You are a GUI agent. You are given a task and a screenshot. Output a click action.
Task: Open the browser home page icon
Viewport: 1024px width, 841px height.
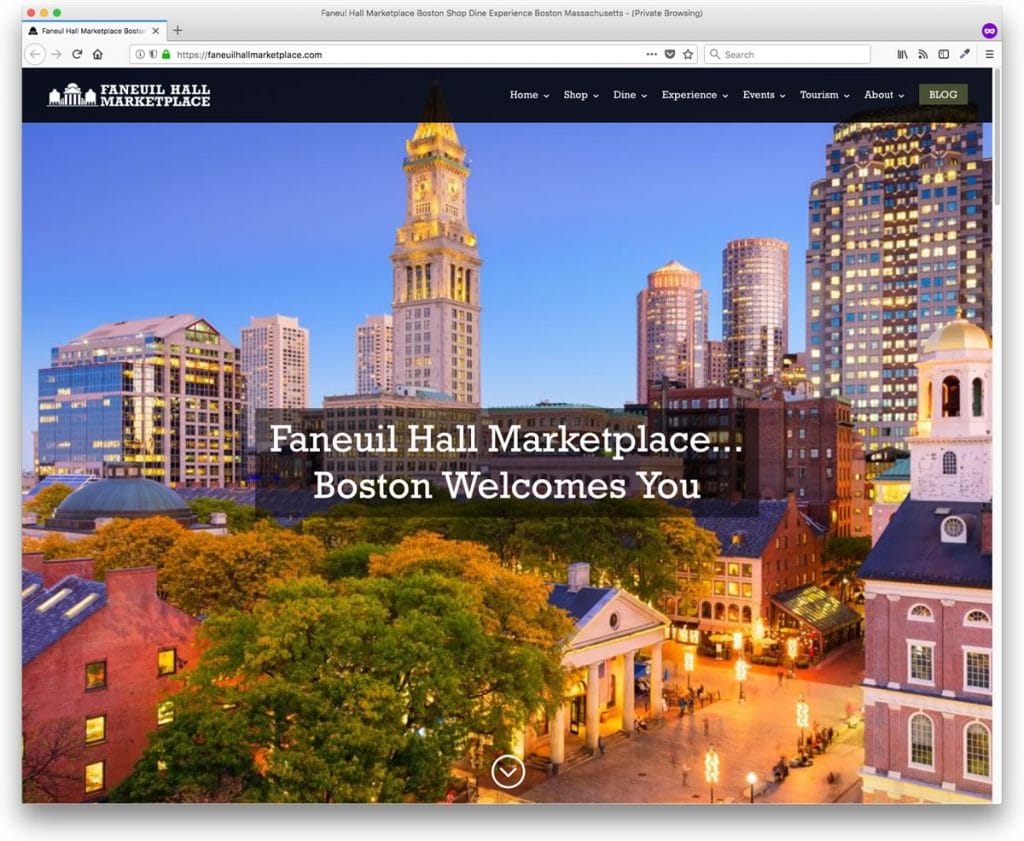click(98, 54)
